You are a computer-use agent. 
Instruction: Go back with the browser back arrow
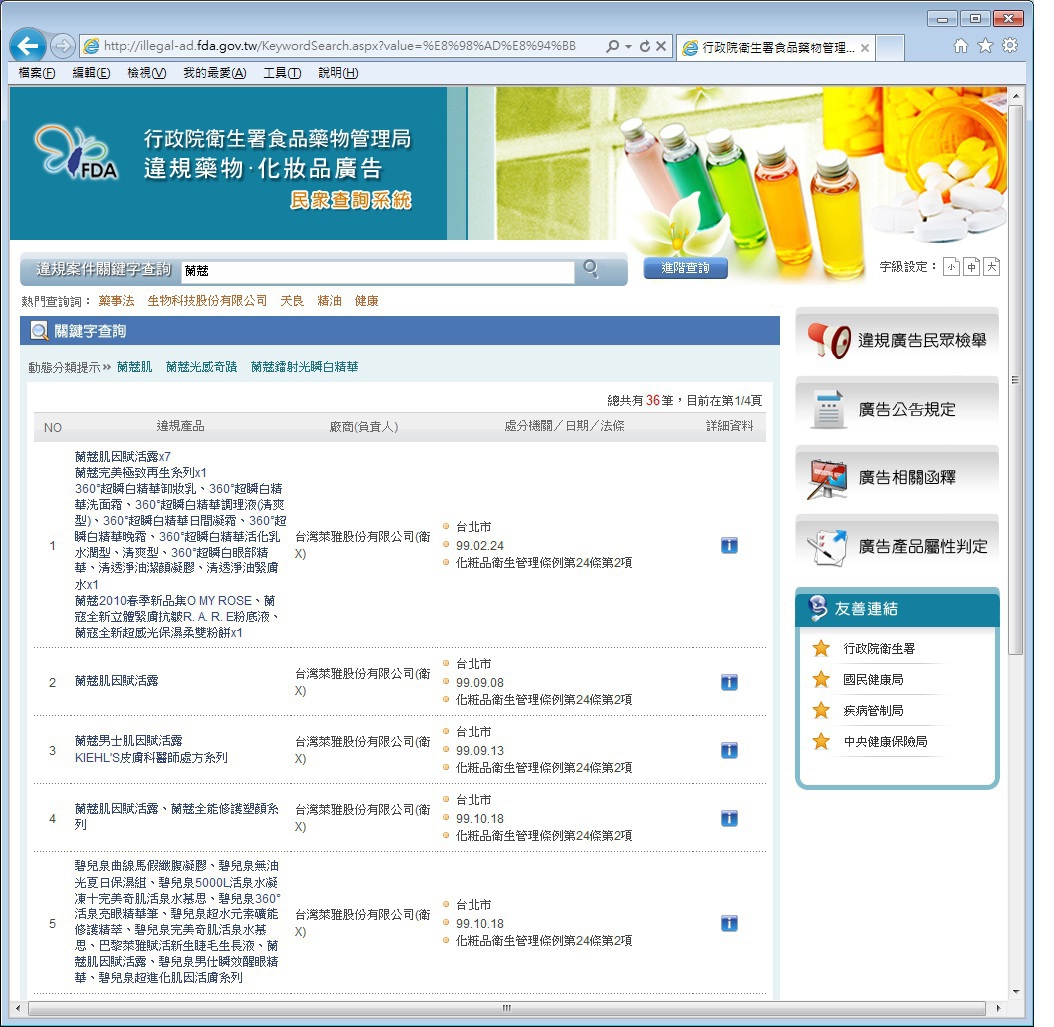pos(28,46)
